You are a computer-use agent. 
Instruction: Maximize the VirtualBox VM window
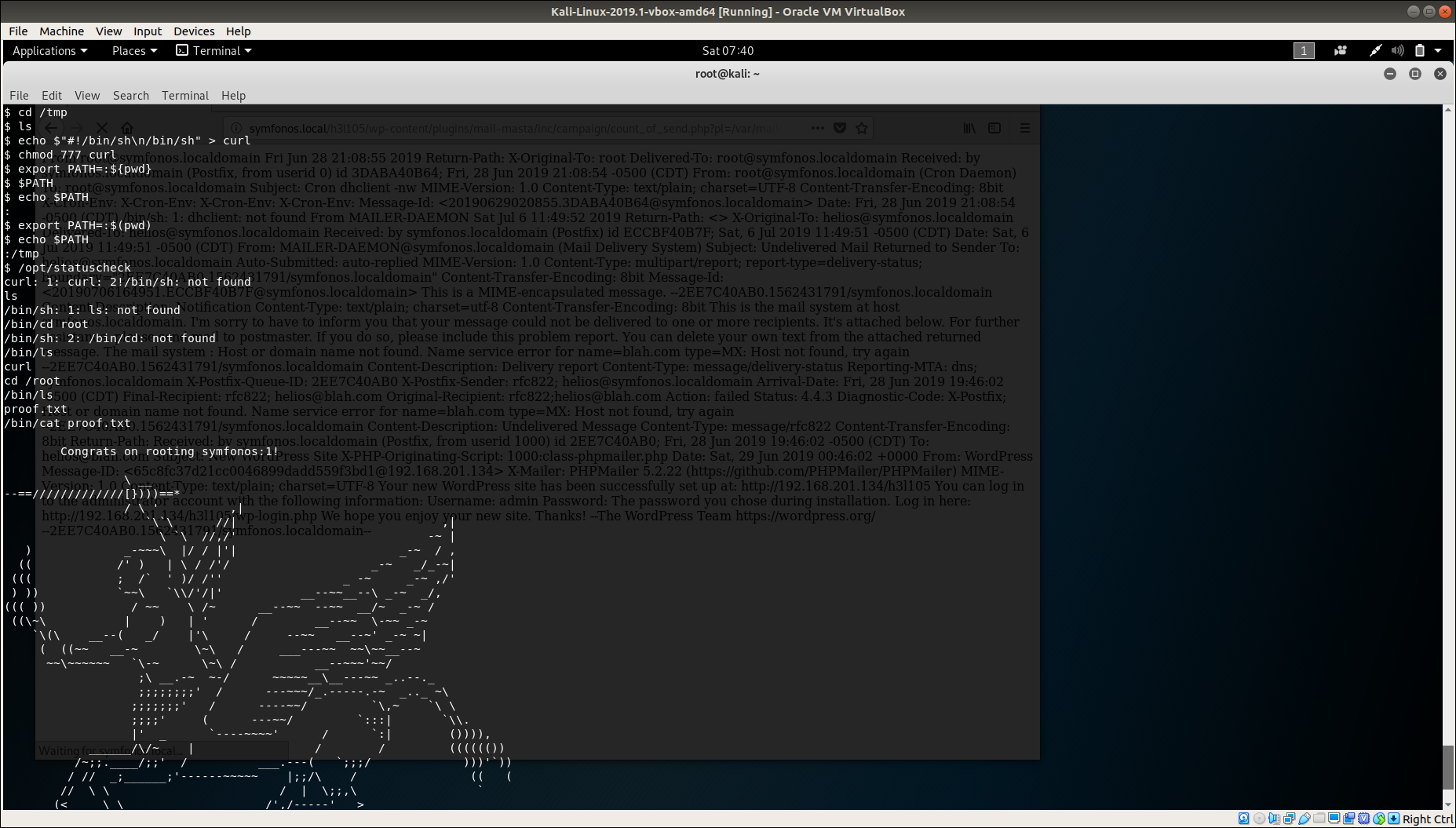pyautogui.click(x=1429, y=11)
